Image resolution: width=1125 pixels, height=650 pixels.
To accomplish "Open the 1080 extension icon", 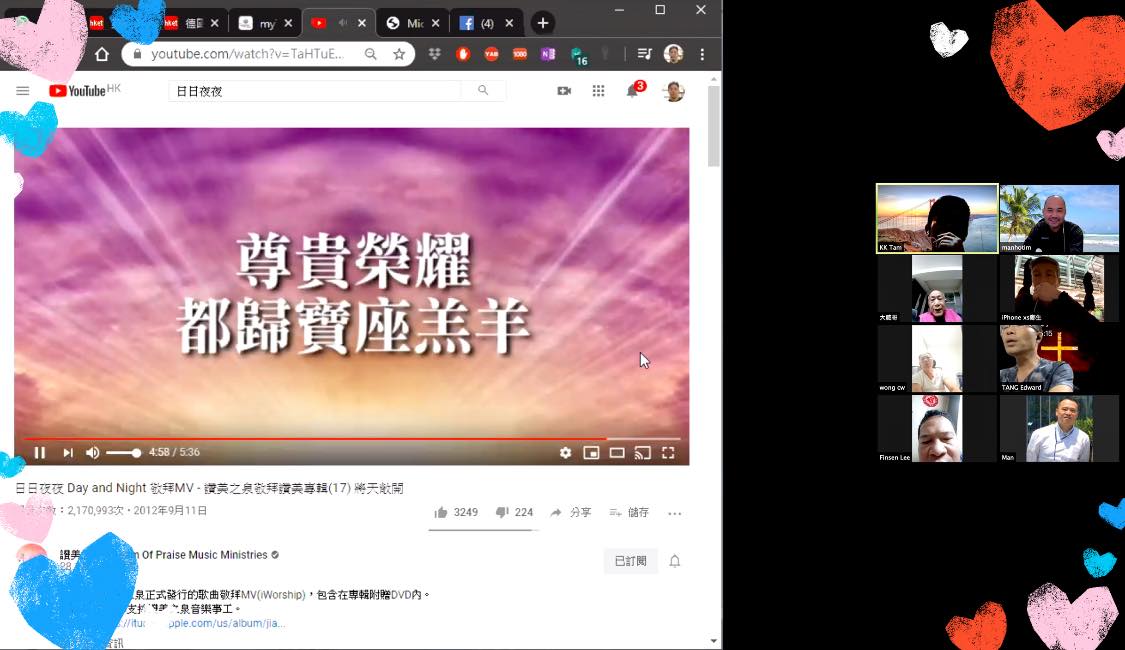I will [x=520, y=54].
